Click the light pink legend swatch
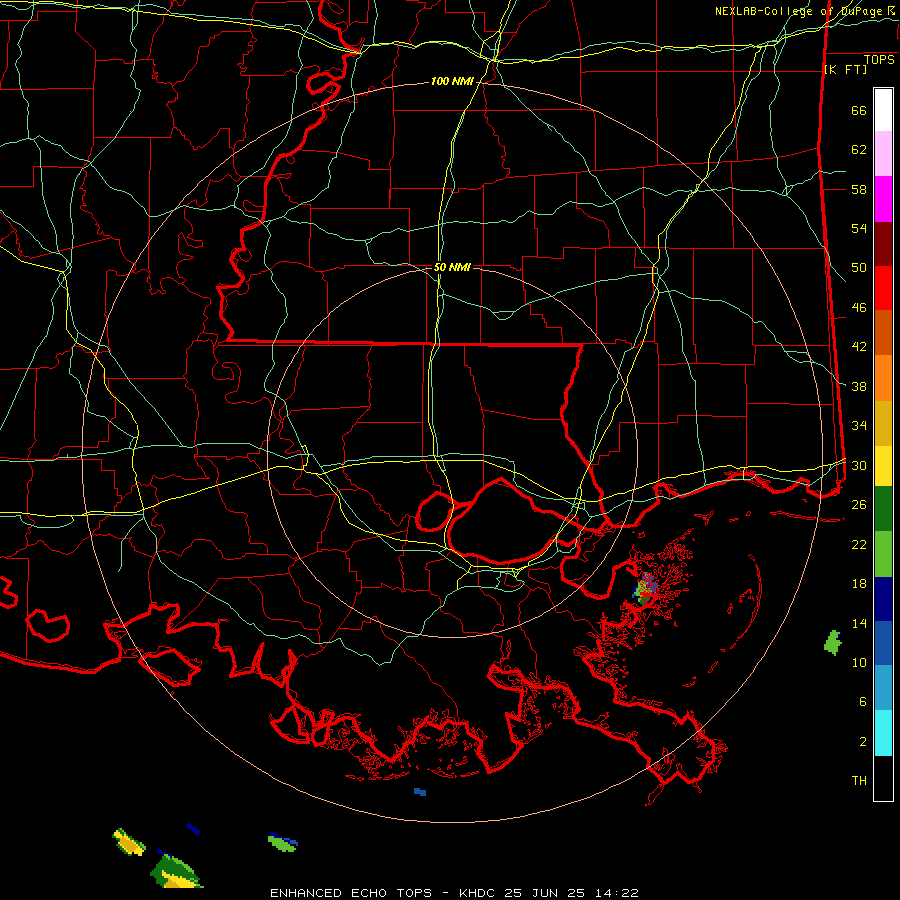The height and width of the screenshot is (900, 900). point(883,154)
